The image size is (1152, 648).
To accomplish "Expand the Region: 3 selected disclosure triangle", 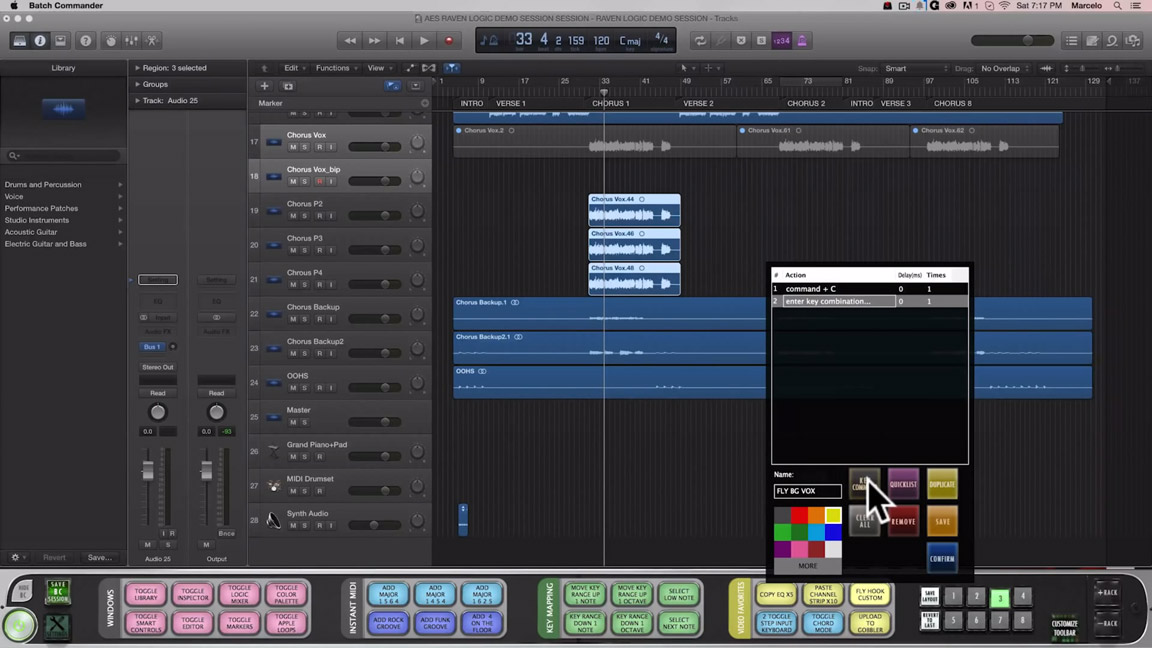I will (x=137, y=68).
